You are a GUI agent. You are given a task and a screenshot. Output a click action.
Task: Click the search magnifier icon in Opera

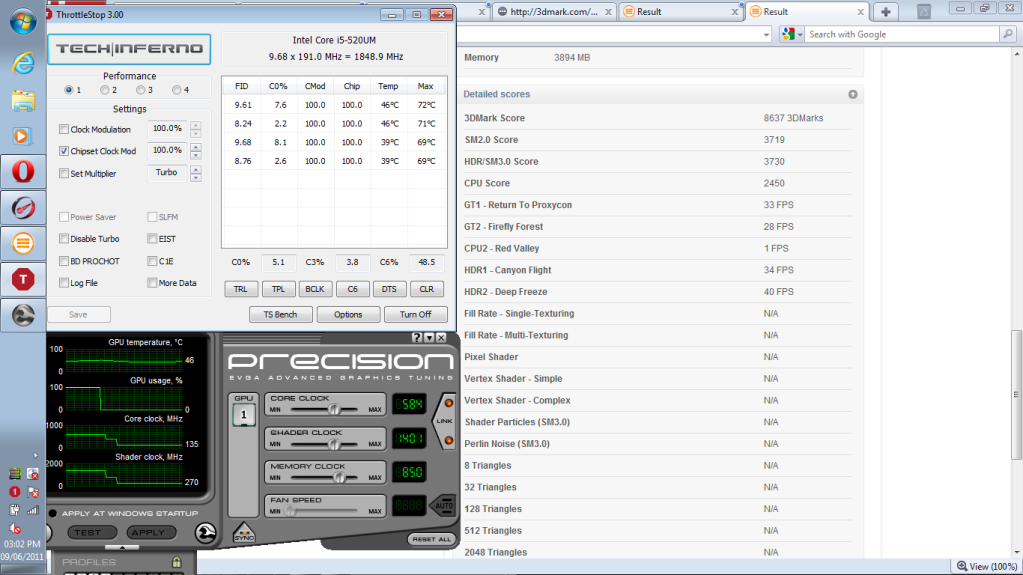[1008, 34]
